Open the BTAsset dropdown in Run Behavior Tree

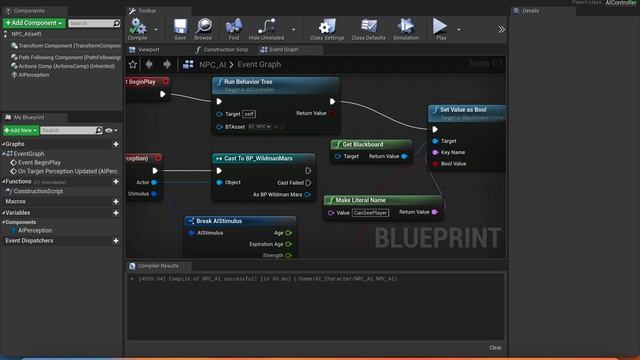(260, 127)
